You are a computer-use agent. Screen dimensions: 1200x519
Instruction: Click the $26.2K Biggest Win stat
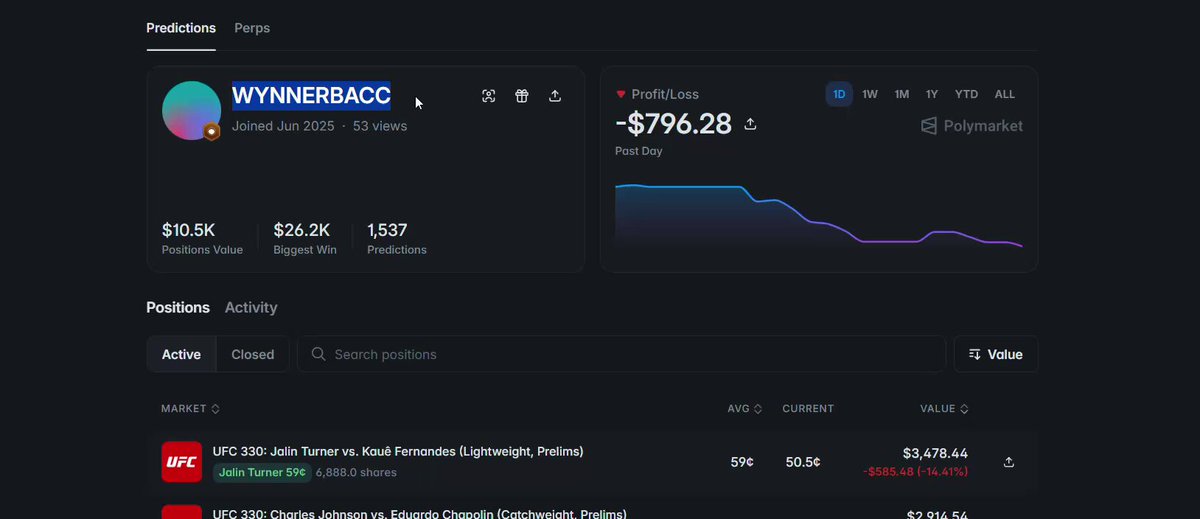305,238
